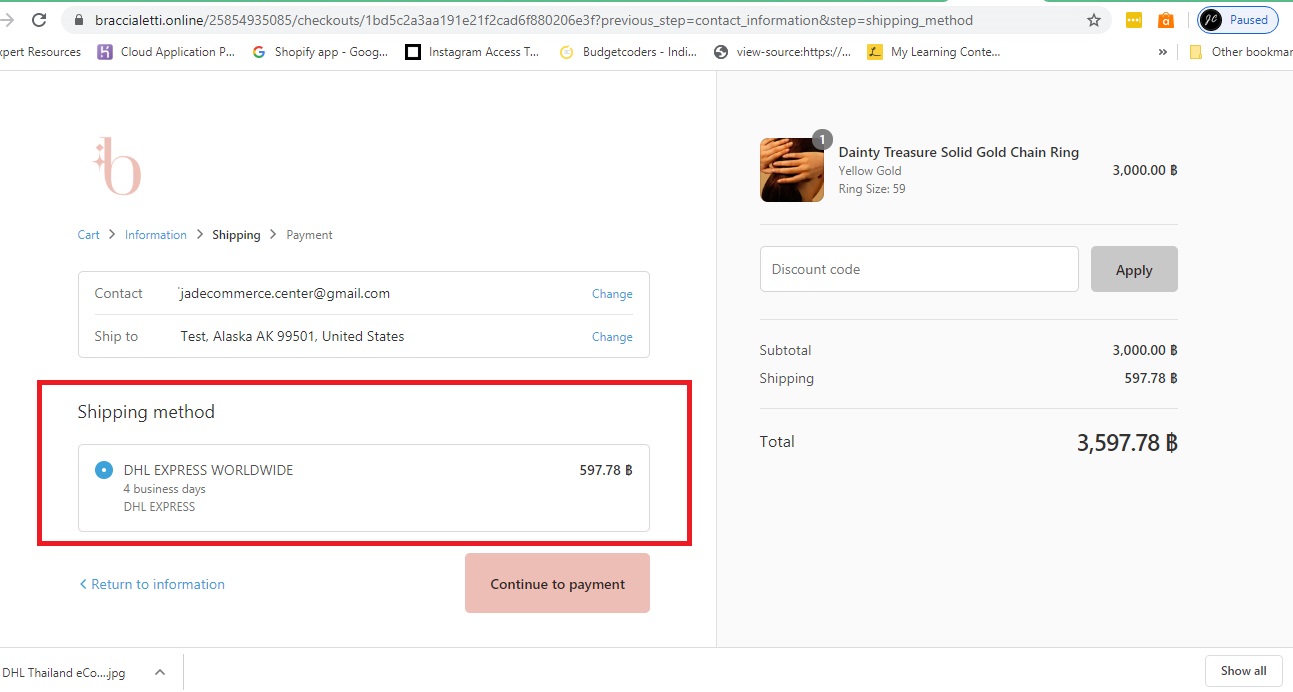Go to the Information step in checkout breadcrumb
The image size is (1293, 692).
pos(155,234)
